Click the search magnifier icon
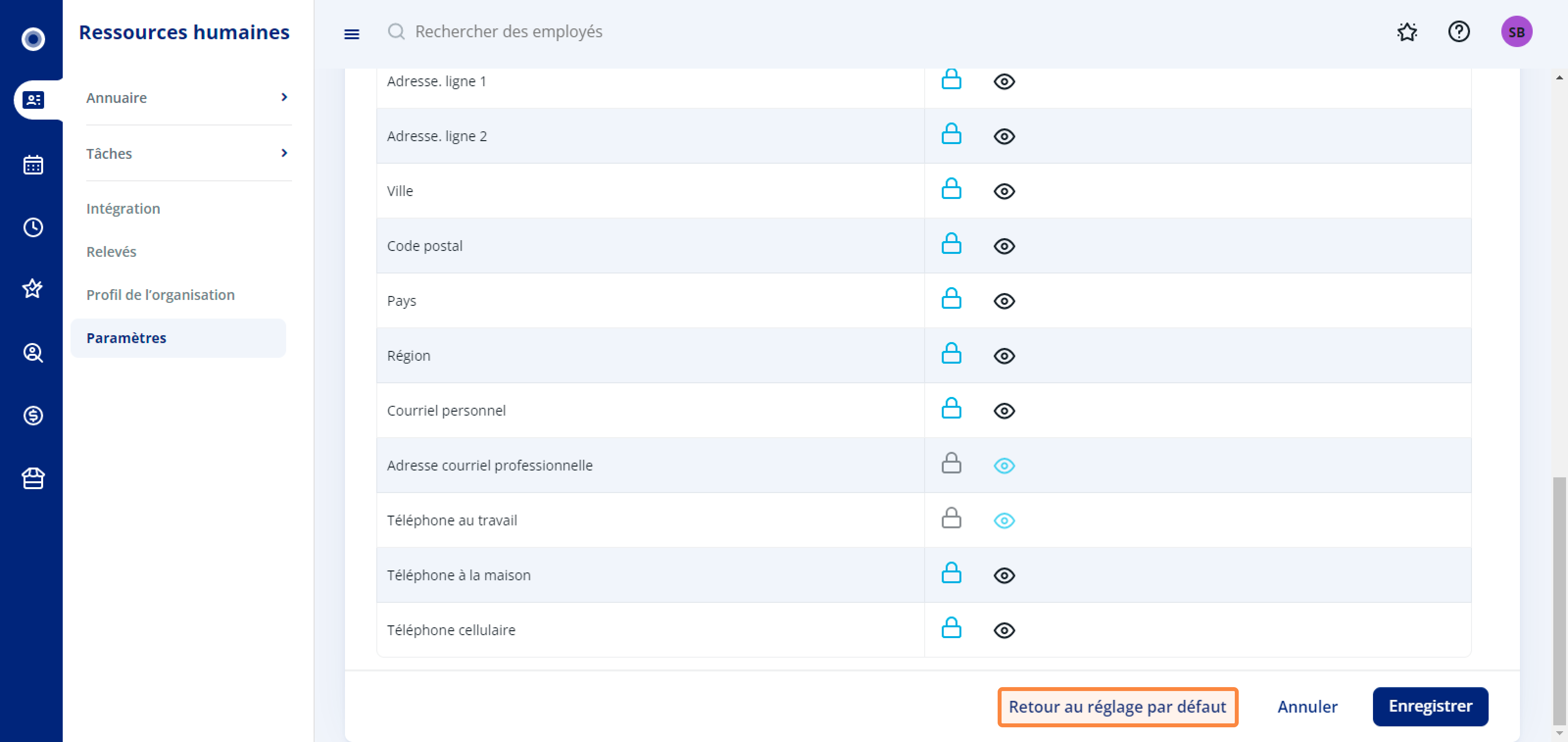The image size is (1568, 742). 396,32
